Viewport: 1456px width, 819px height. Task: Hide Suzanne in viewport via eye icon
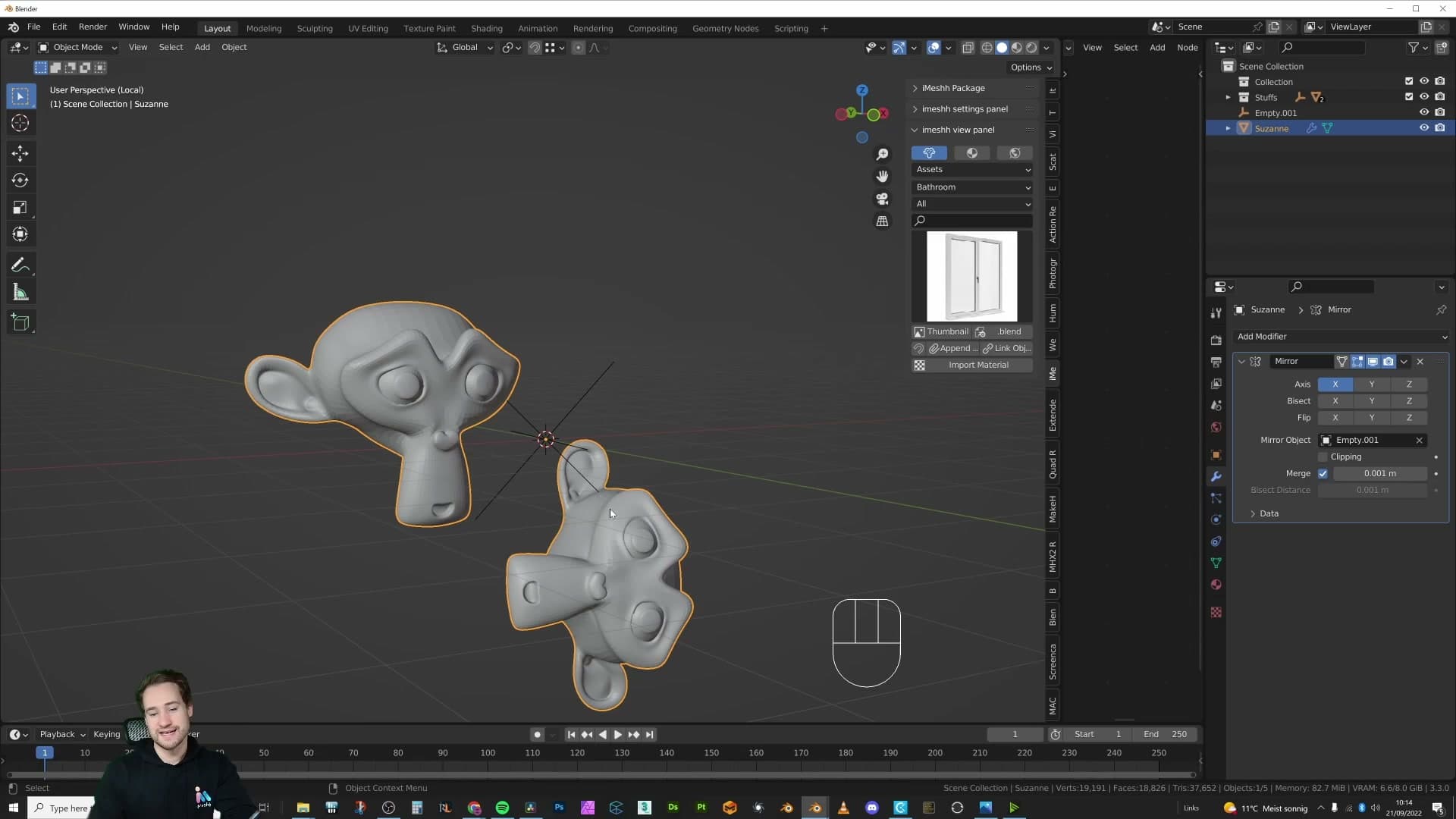(x=1424, y=128)
